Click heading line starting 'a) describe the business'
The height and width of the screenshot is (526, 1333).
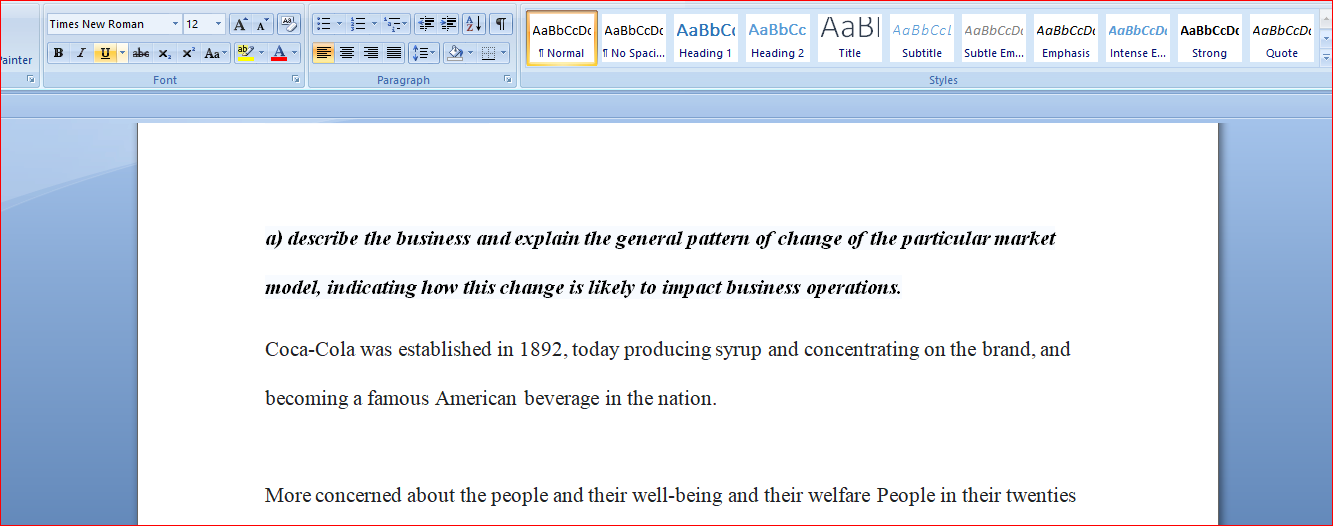coord(660,239)
